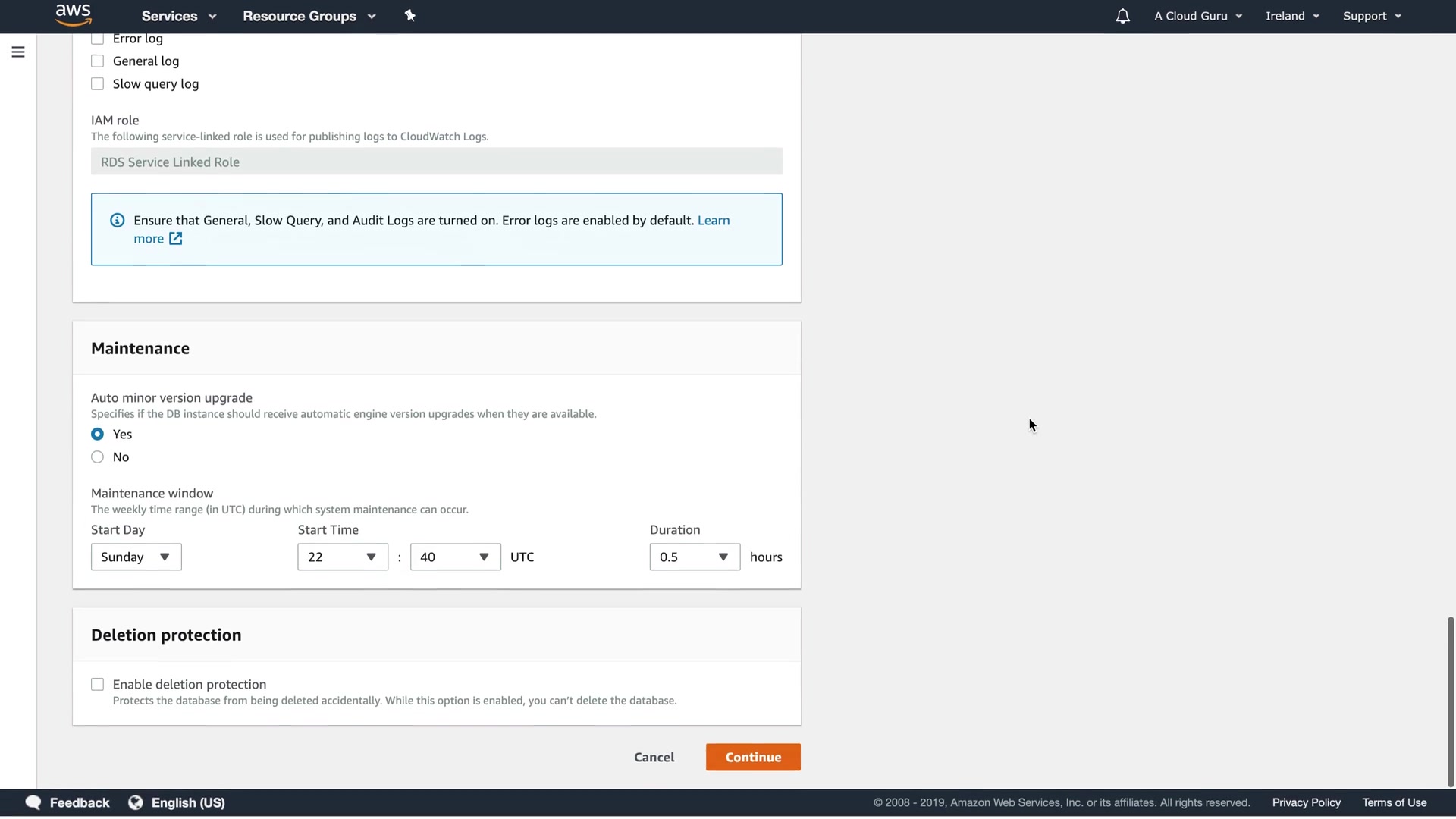Open the Ireland region menu
Screen dimensions: 1456x819
click(x=1292, y=16)
